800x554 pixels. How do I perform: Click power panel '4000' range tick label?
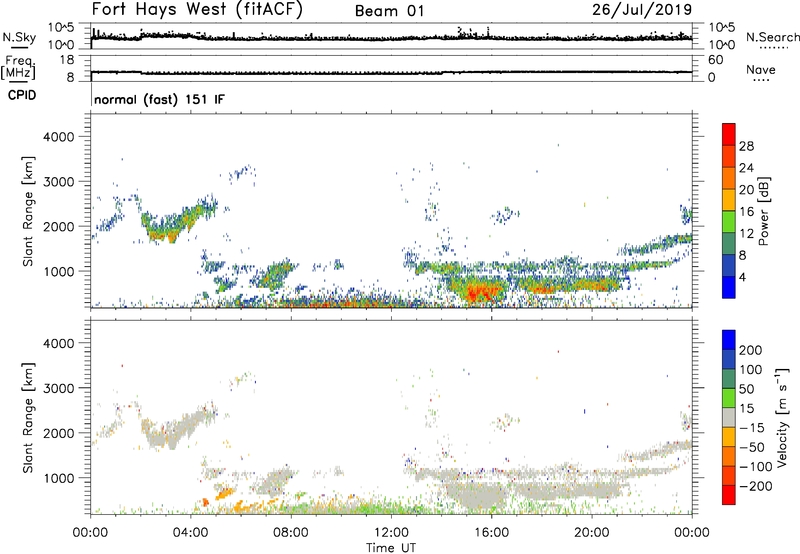(58, 137)
